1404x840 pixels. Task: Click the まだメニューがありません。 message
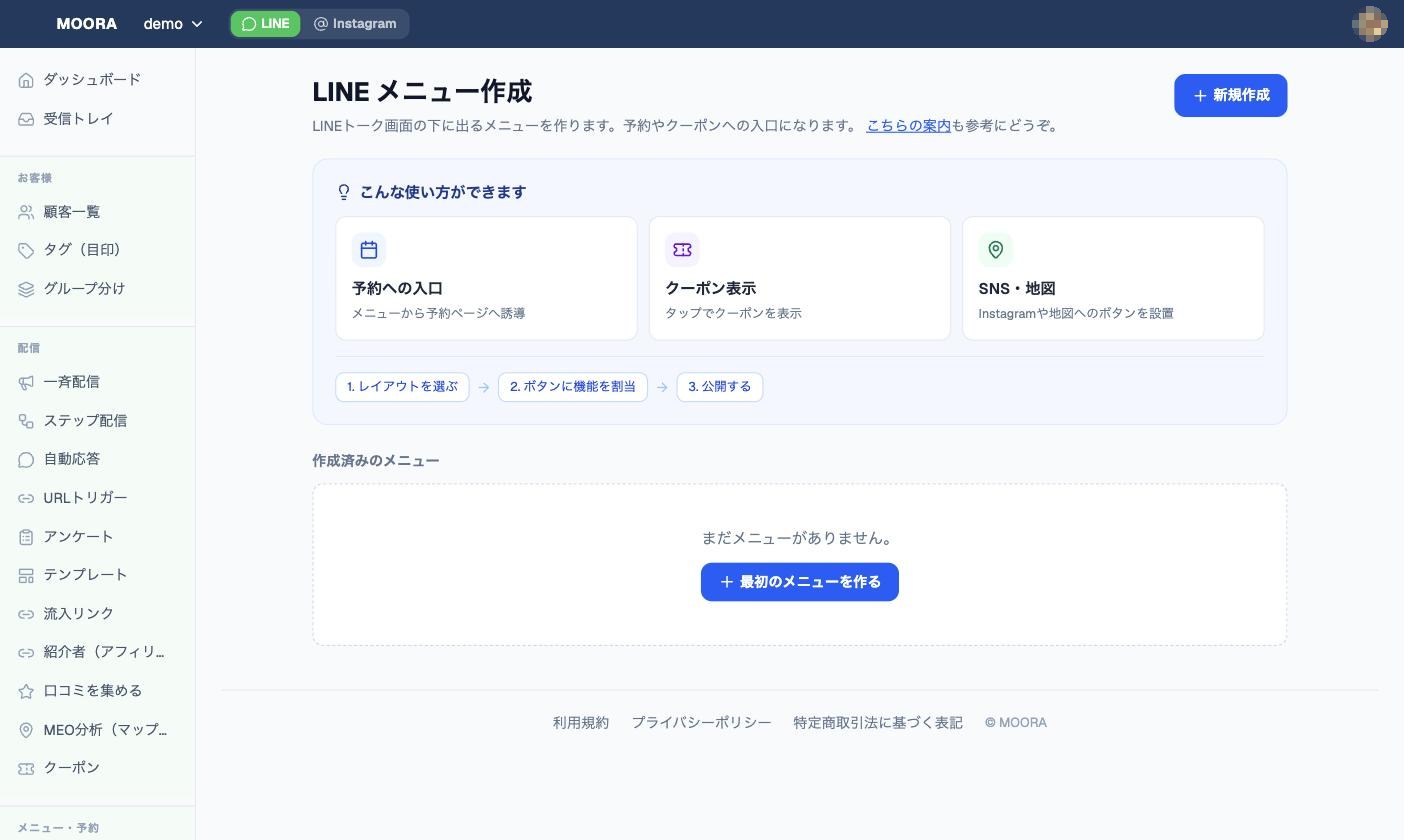point(799,538)
